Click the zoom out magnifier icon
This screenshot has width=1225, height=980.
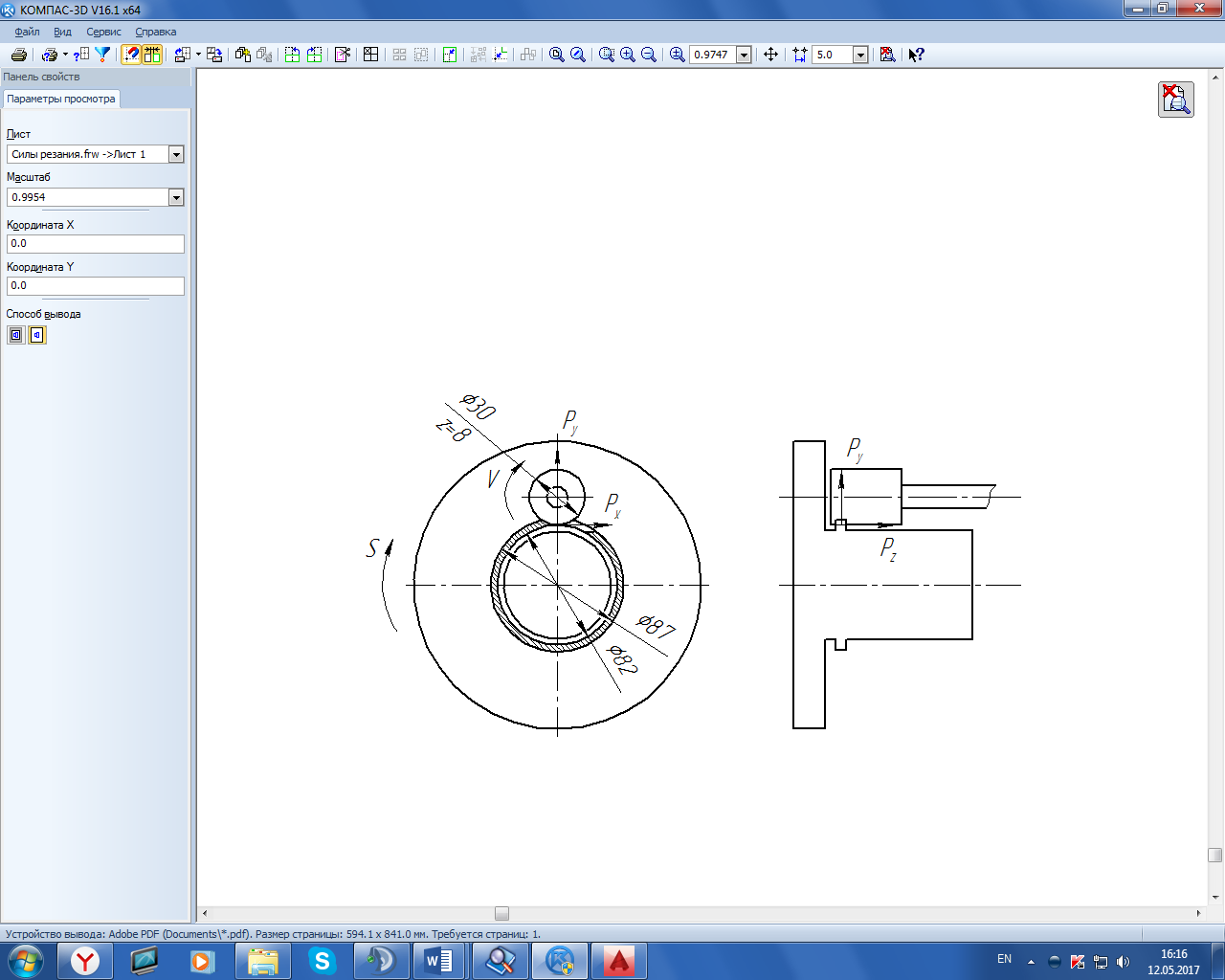(649, 55)
